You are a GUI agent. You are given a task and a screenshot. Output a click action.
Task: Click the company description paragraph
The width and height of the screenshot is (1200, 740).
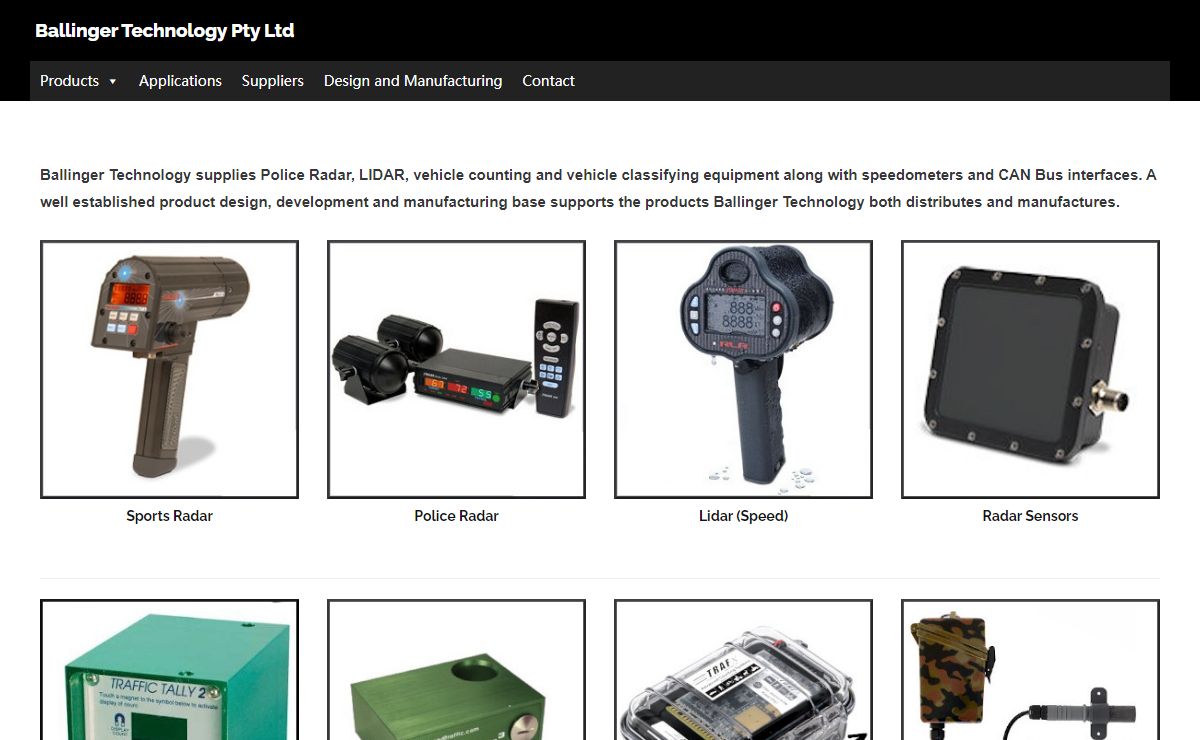(598, 188)
